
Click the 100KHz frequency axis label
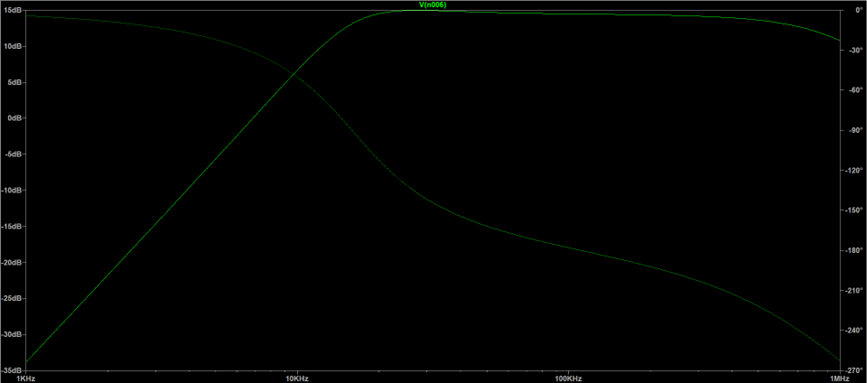coord(568,379)
